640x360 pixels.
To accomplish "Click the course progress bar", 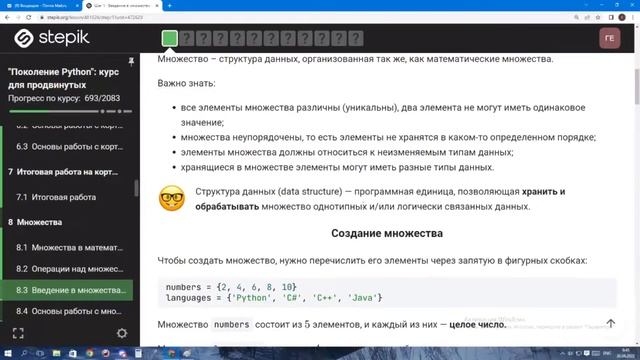I will tap(70, 111).
